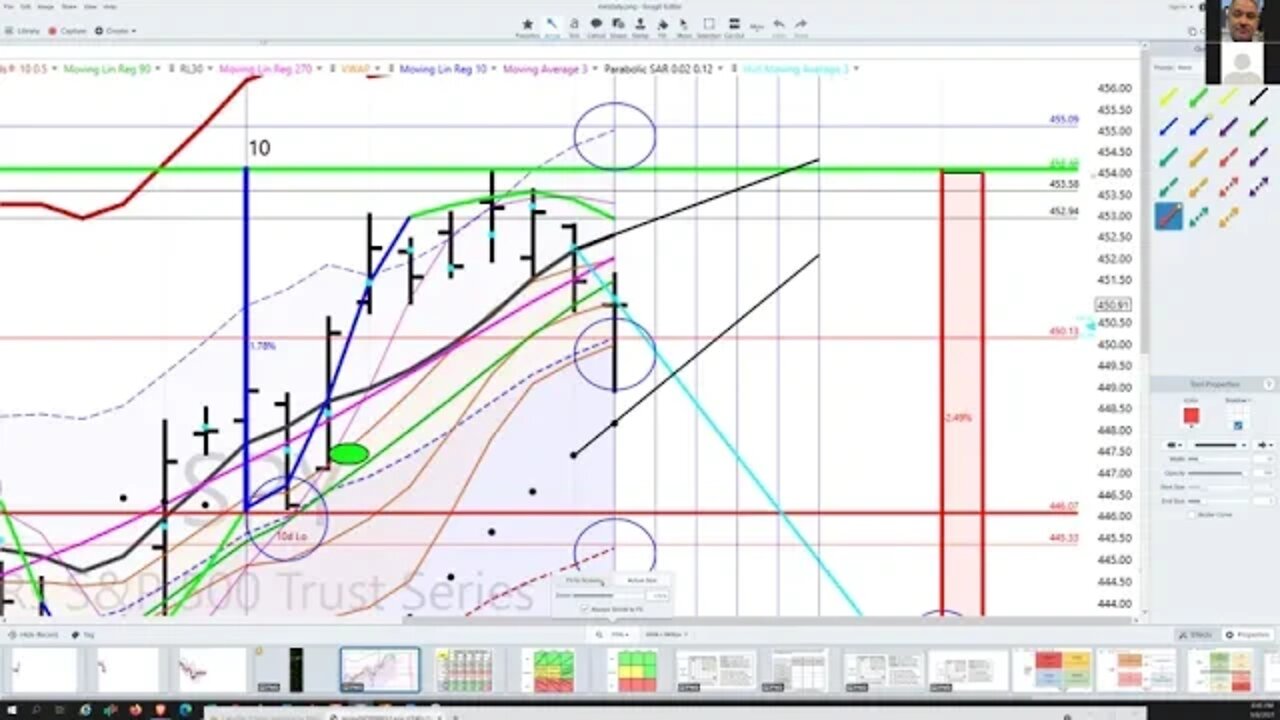1280x720 pixels.
Task: Select the Arrow tool in toolbar
Action: [551, 27]
